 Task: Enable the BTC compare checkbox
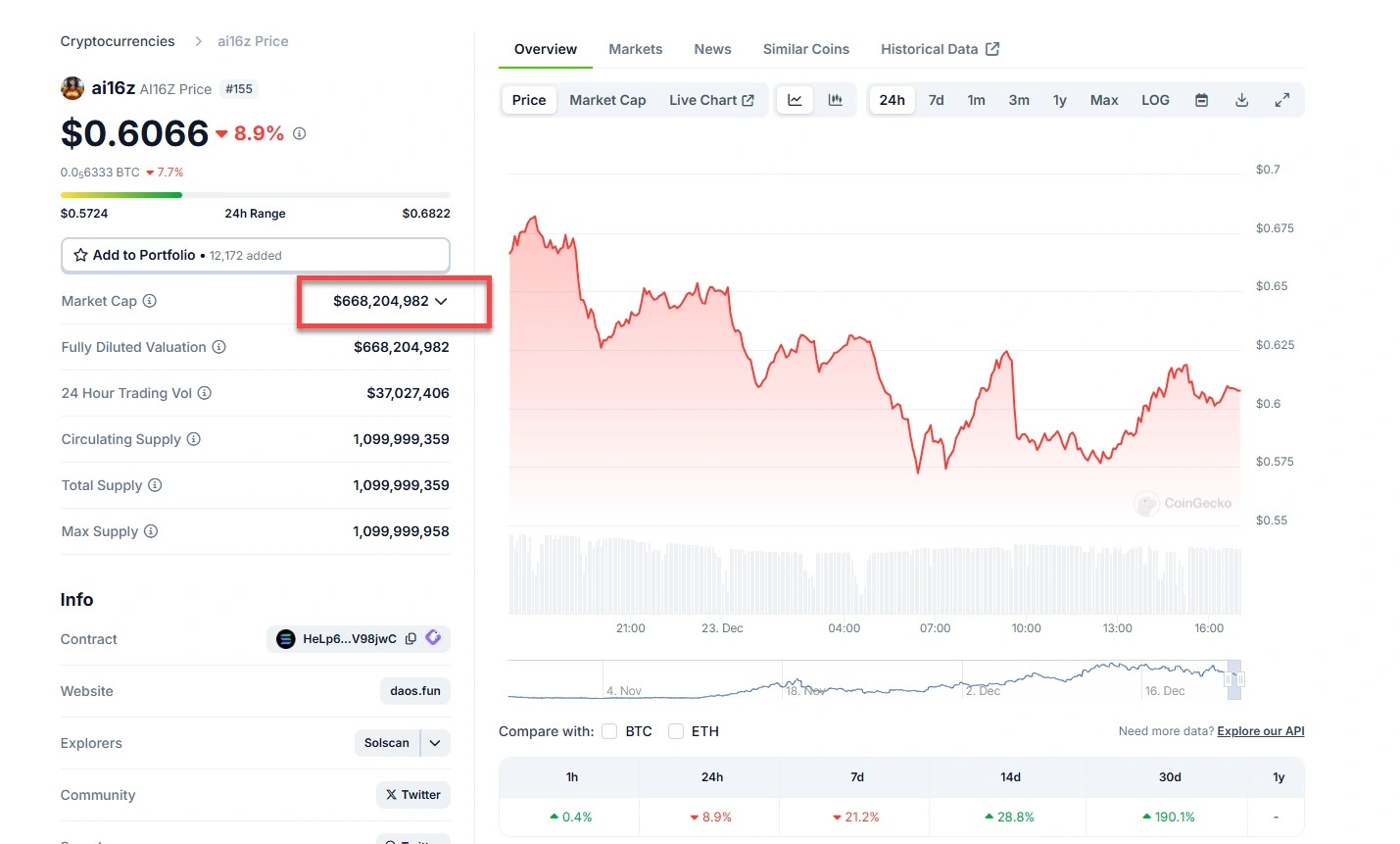[x=609, y=731]
